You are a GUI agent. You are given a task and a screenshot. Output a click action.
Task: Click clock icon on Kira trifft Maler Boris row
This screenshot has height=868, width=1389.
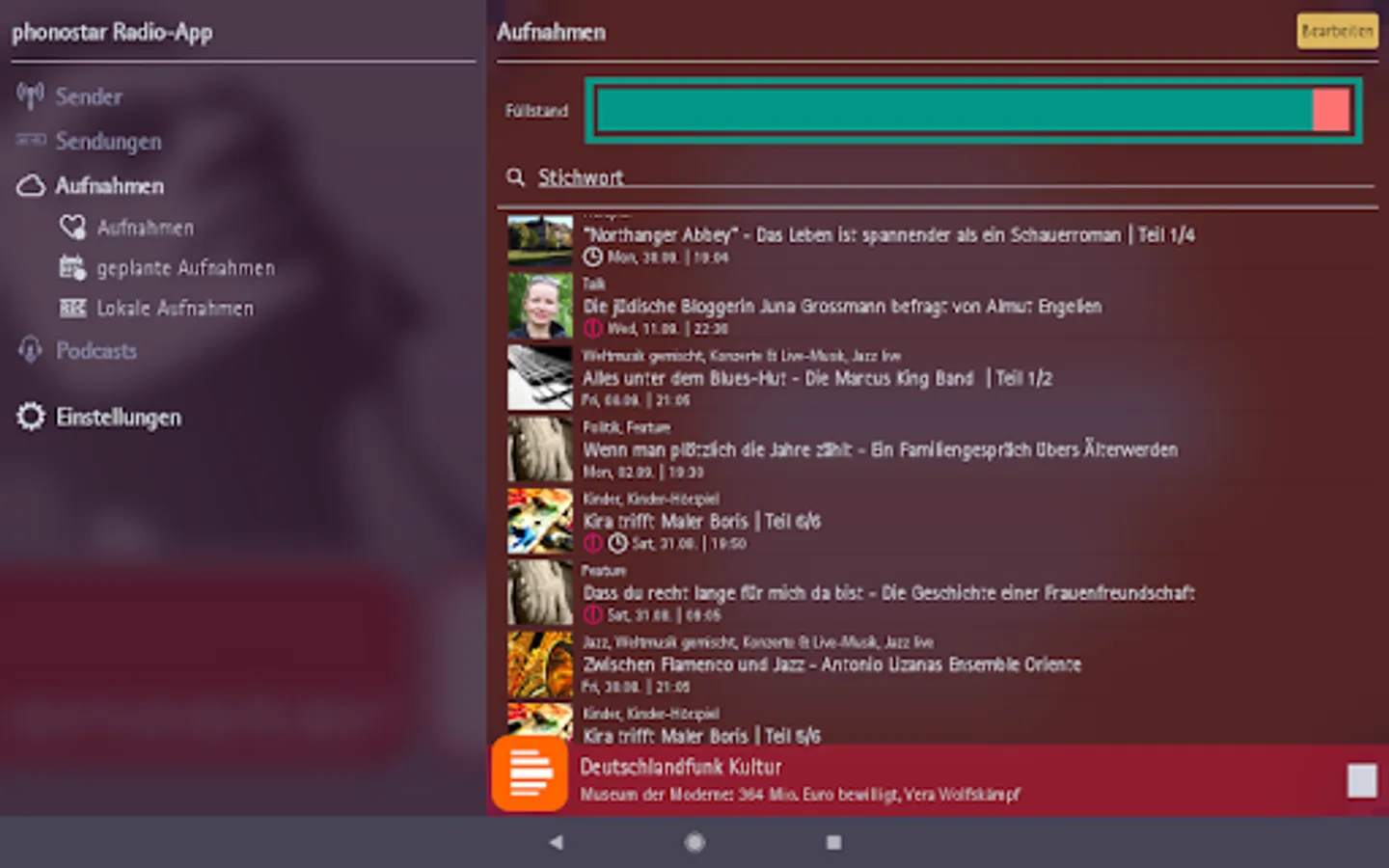(x=617, y=543)
